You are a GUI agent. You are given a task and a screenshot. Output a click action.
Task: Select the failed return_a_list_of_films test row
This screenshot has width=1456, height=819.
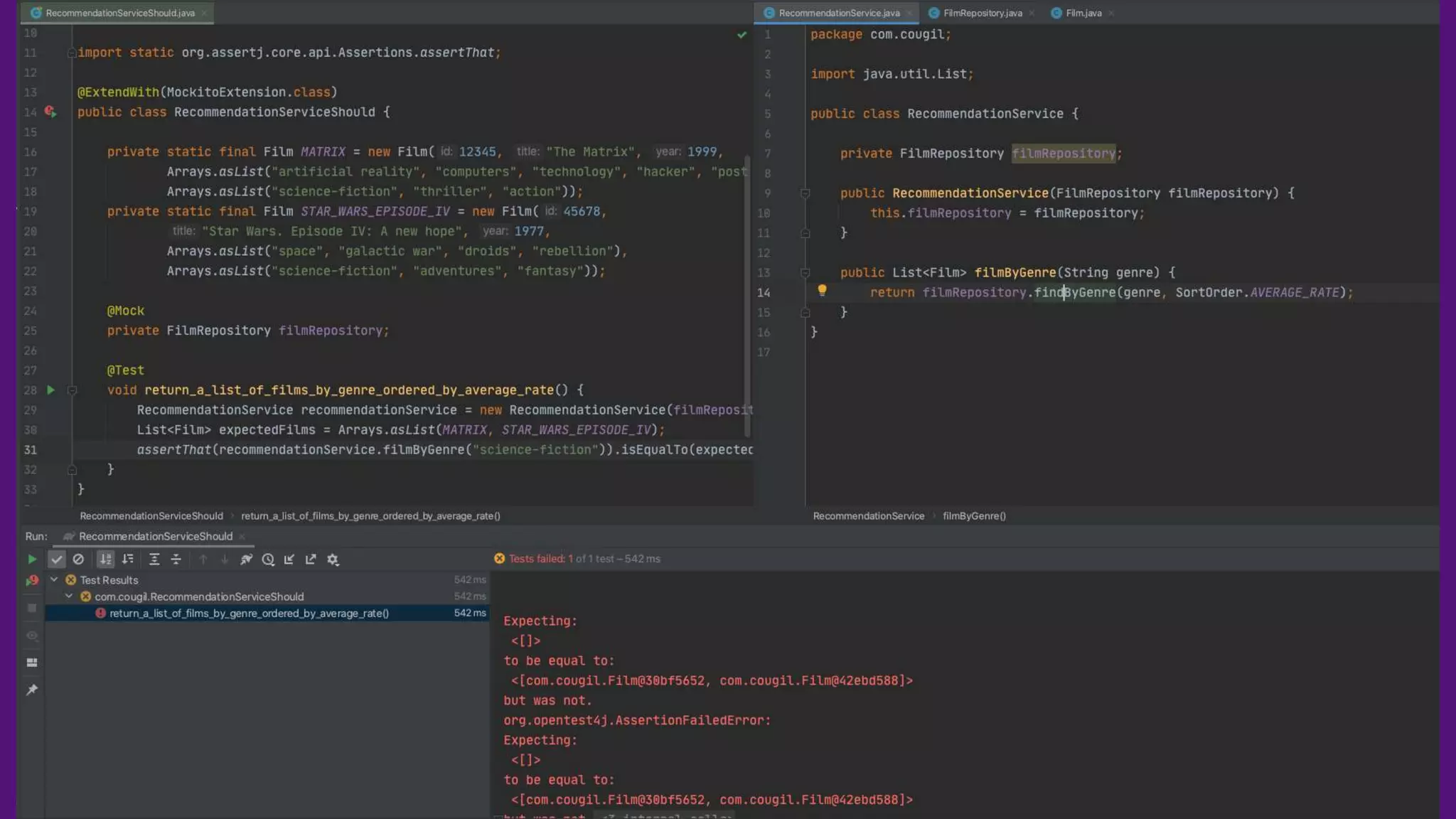tap(249, 613)
